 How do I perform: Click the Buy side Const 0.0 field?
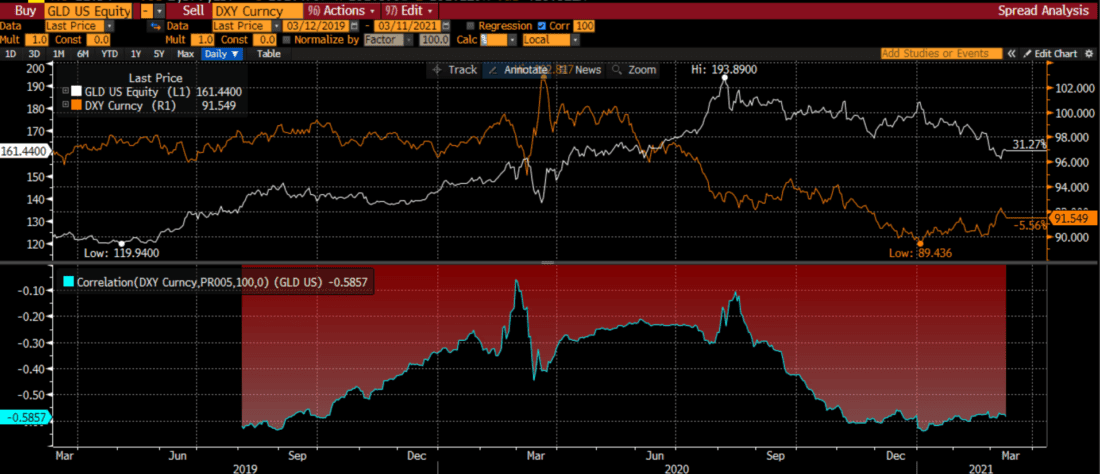point(98,40)
